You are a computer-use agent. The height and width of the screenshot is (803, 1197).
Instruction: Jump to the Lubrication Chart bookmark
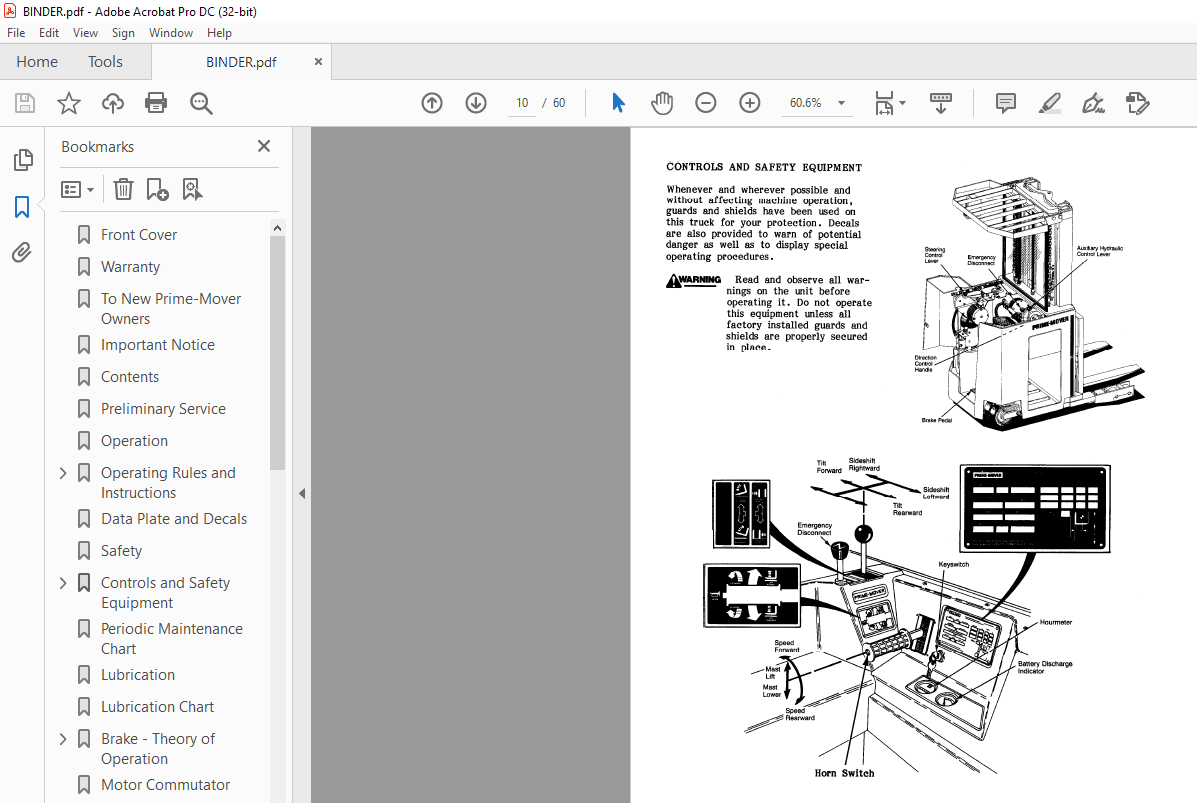click(158, 706)
